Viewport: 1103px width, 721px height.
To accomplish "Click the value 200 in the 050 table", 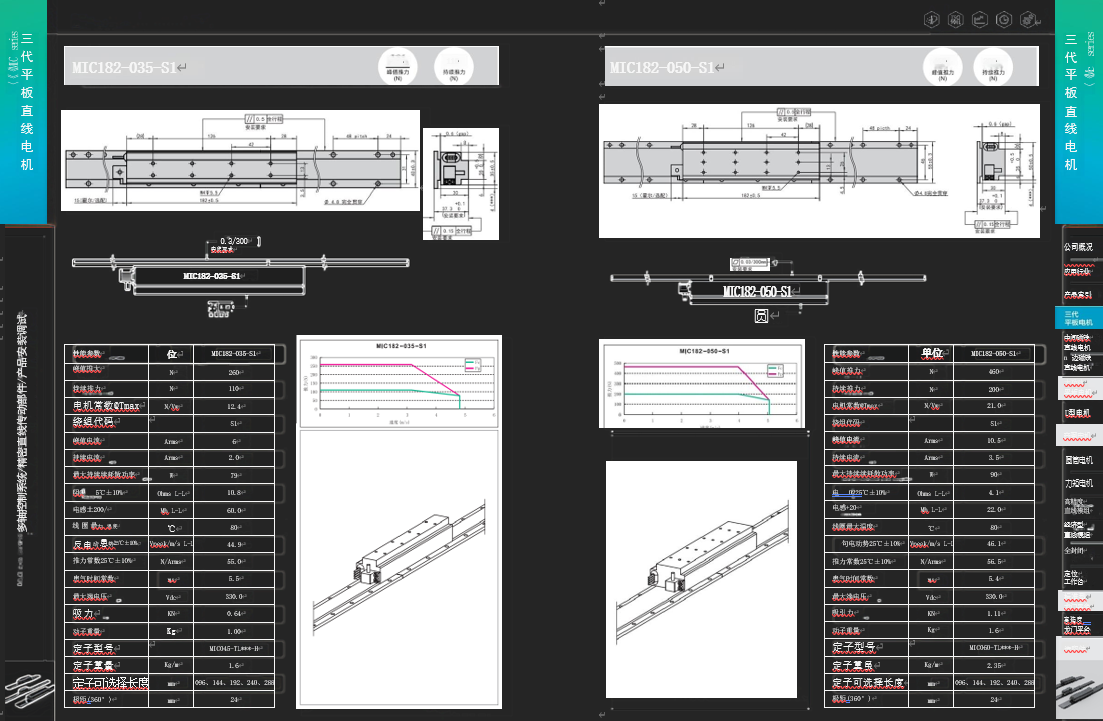I will click(994, 389).
